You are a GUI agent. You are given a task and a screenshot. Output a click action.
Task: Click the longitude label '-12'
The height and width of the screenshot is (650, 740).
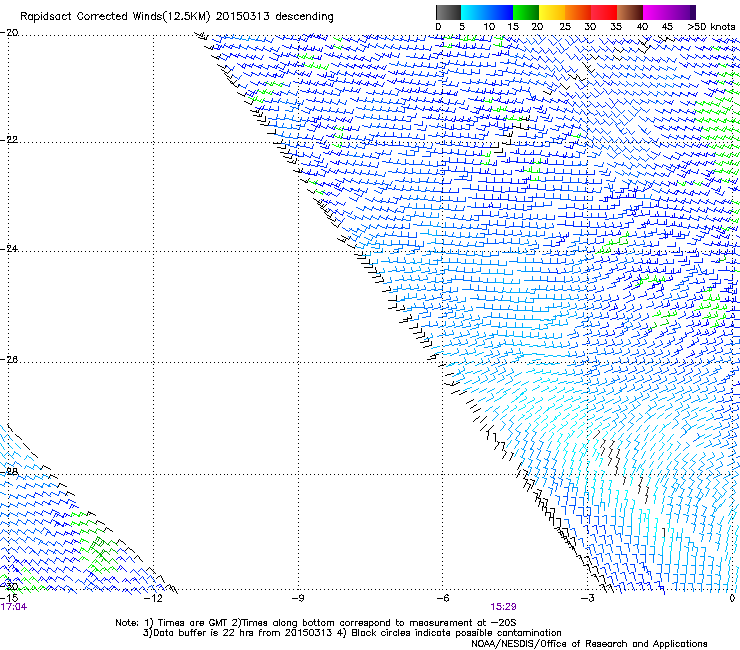click(x=153, y=598)
